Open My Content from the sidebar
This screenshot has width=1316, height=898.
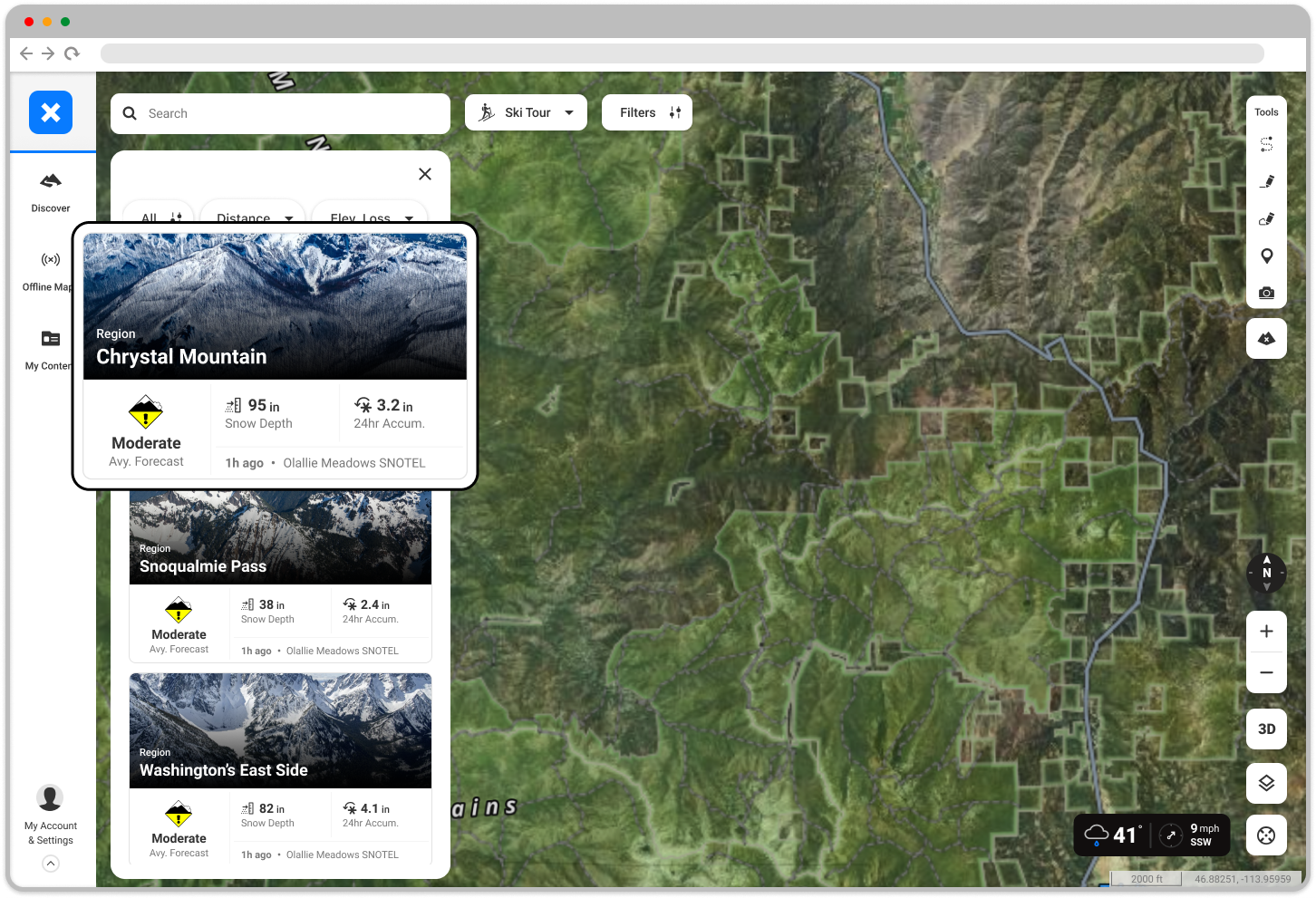48,350
